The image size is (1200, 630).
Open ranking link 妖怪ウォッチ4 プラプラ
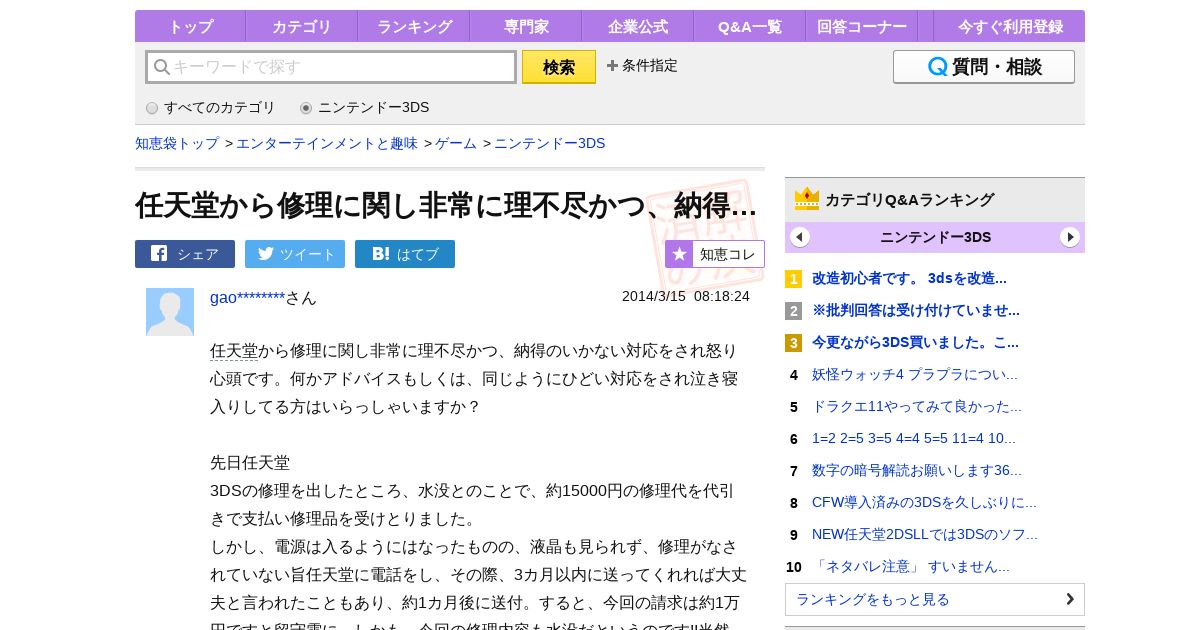(x=915, y=375)
